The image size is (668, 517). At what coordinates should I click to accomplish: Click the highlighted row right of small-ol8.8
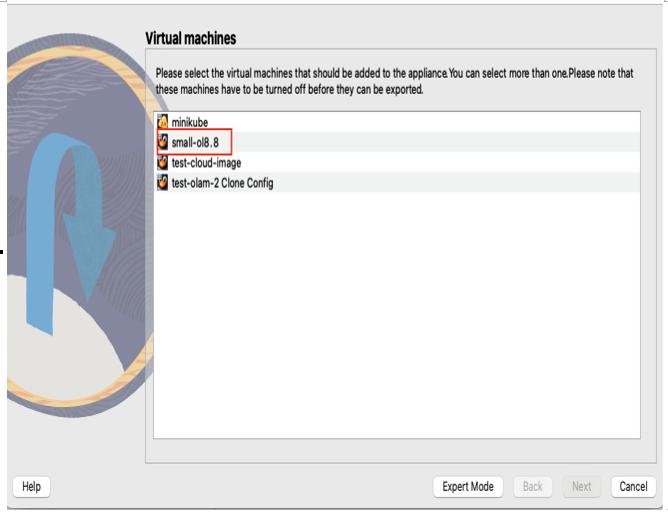point(435,142)
